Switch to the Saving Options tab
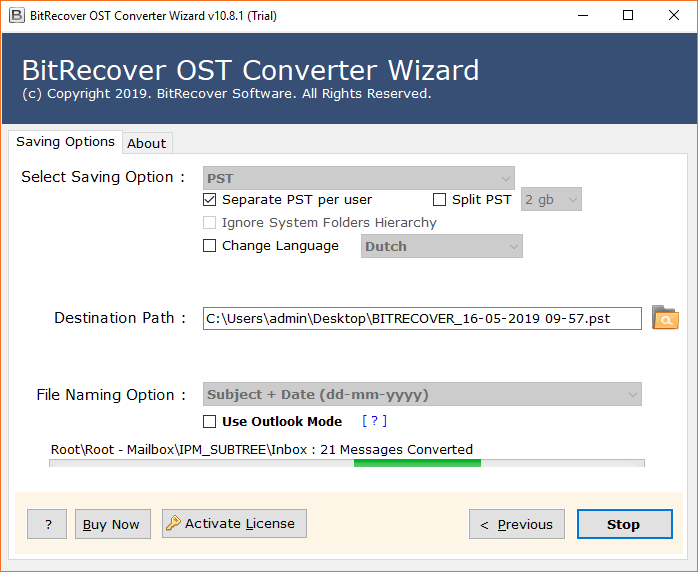Image resolution: width=698 pixels, height=572 pixels. pos(65,142)
